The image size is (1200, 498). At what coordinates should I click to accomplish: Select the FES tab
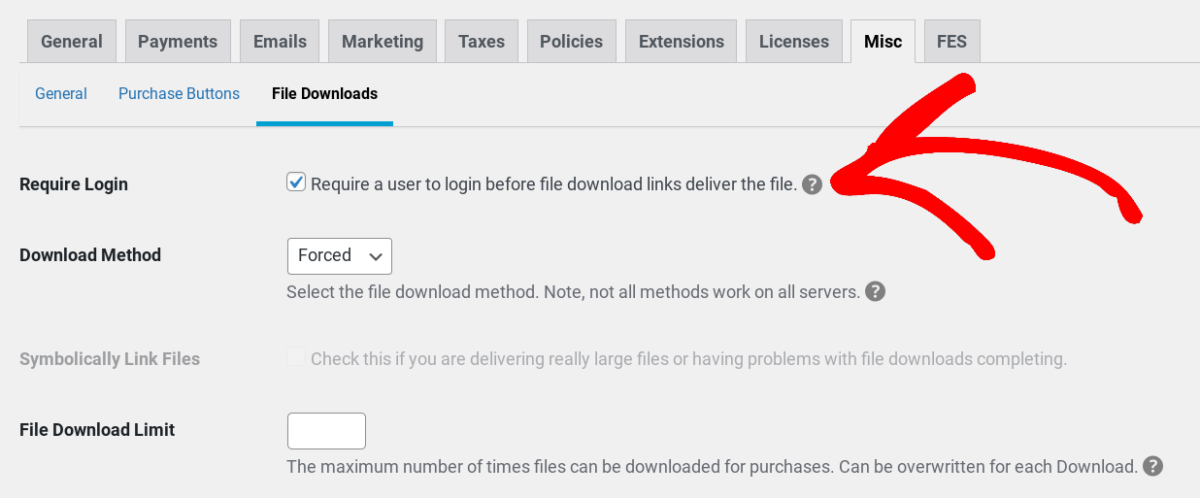coord(952,42)
